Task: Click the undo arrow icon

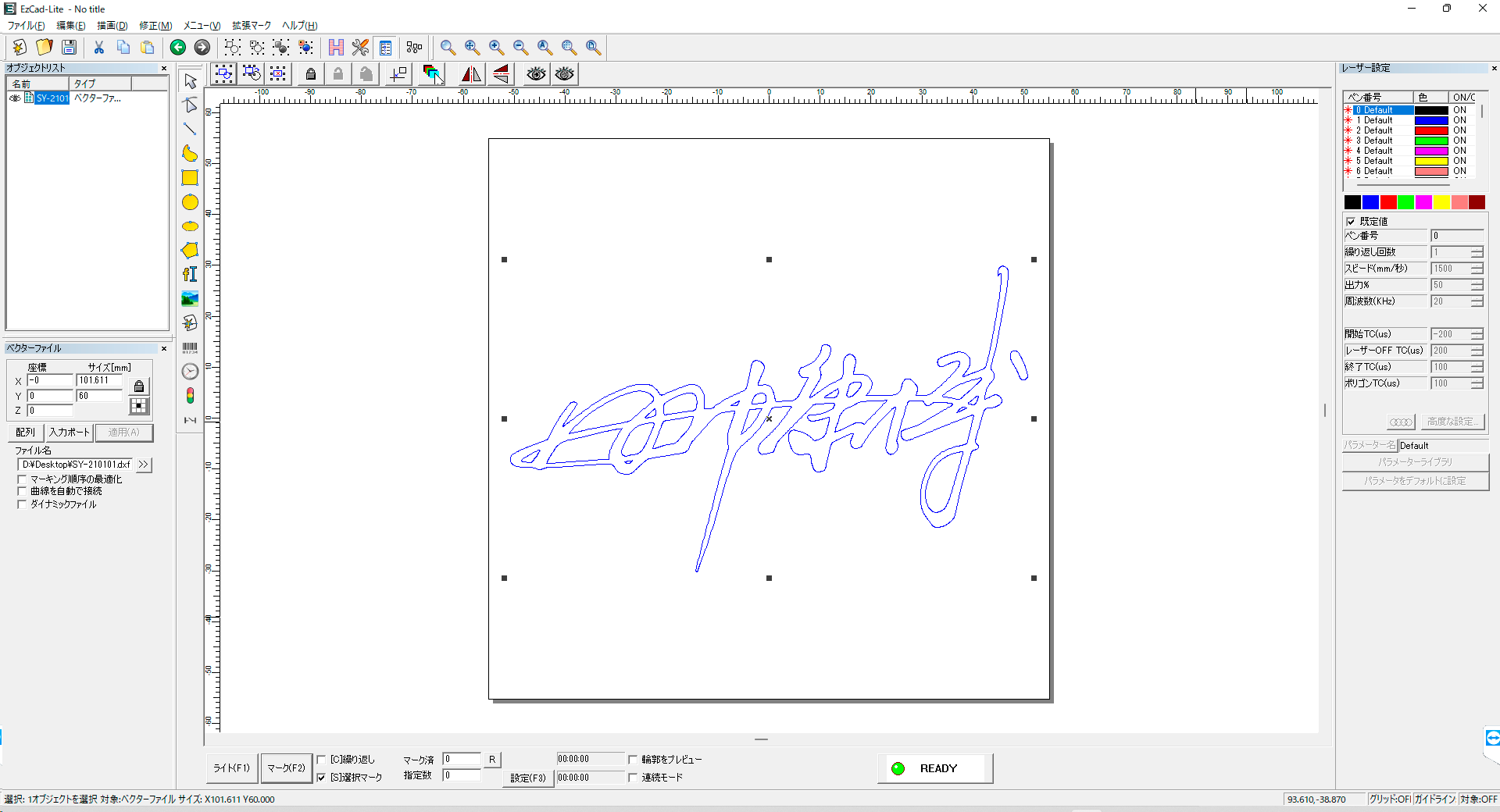Action: 177,48
